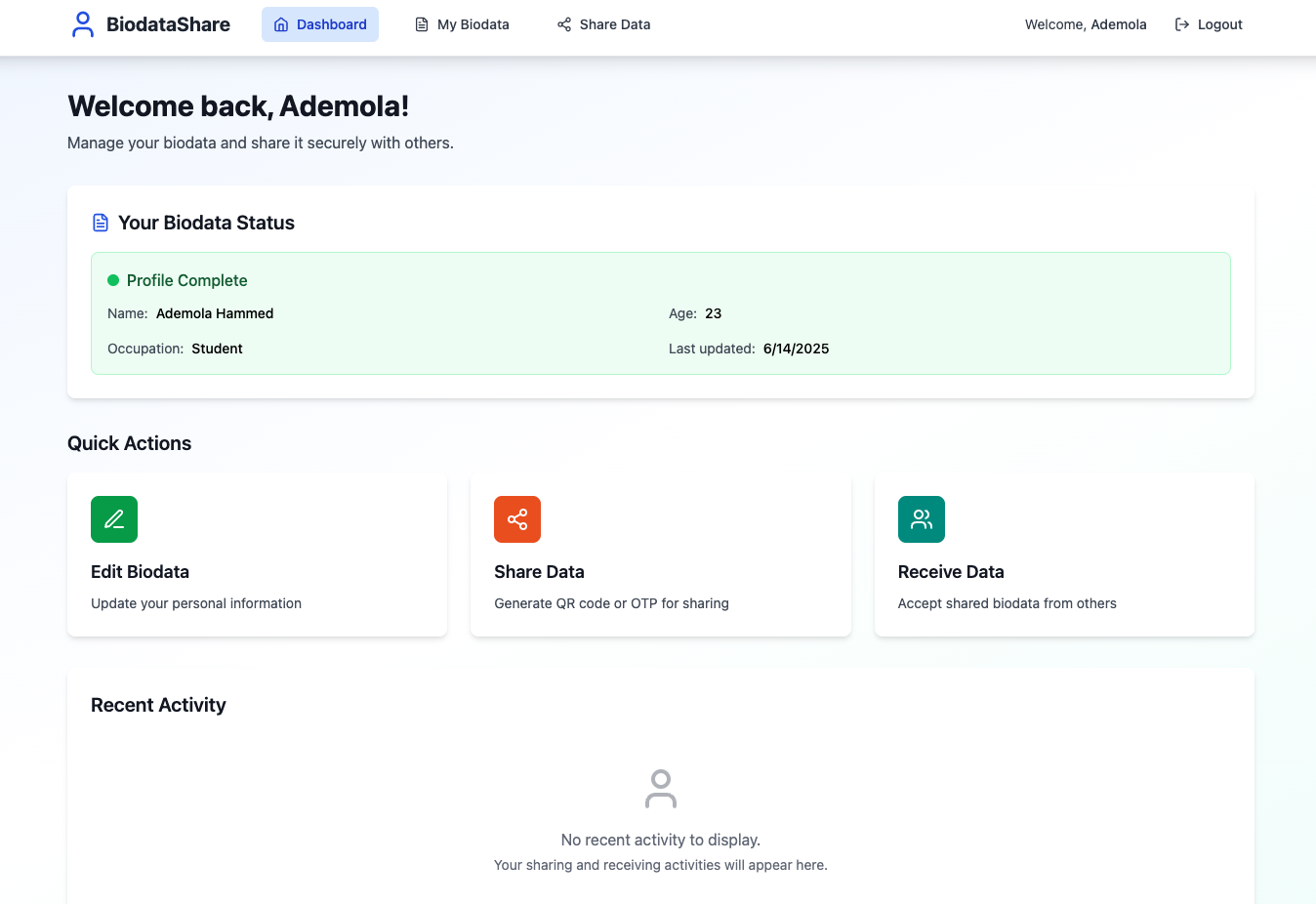Click the file icon beside Your Biodata Status
This screenshot has height=904, width=1316.
(x=101, y=223)
